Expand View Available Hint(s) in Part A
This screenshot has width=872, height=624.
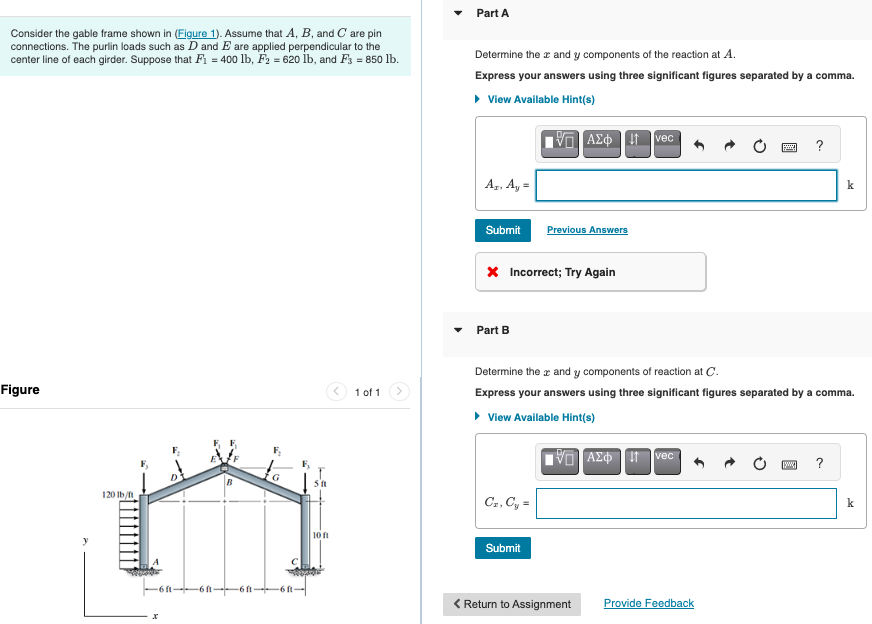(x=540, y=99)
